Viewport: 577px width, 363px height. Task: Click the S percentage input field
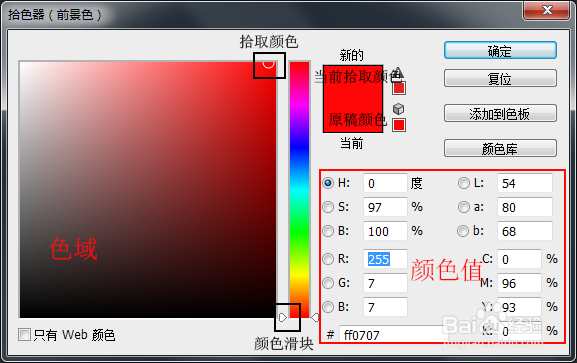click(385, 207)
